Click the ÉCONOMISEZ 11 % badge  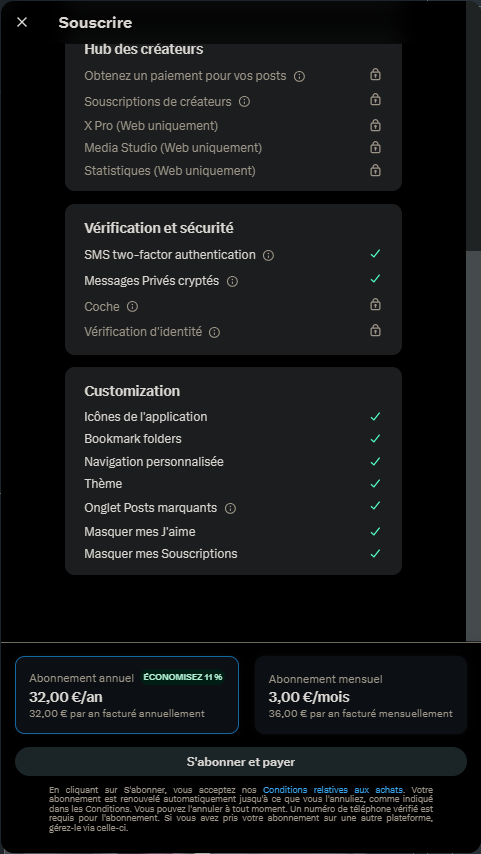(183, 677)
